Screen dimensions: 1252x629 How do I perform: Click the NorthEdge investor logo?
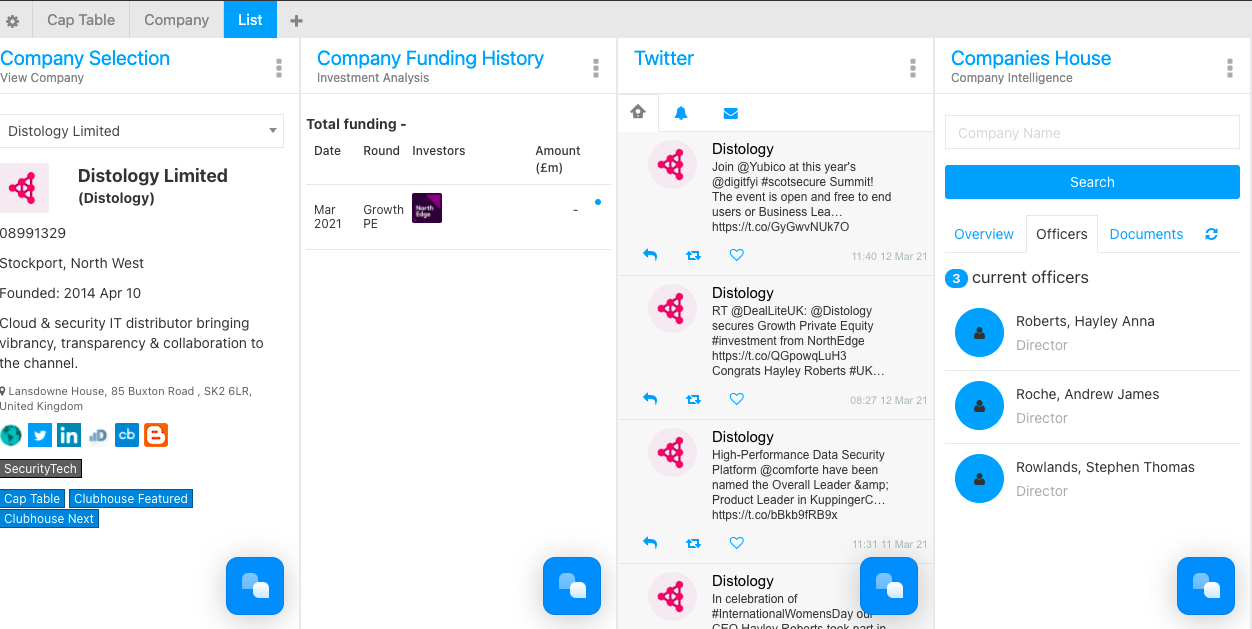(x=427, y=208)
